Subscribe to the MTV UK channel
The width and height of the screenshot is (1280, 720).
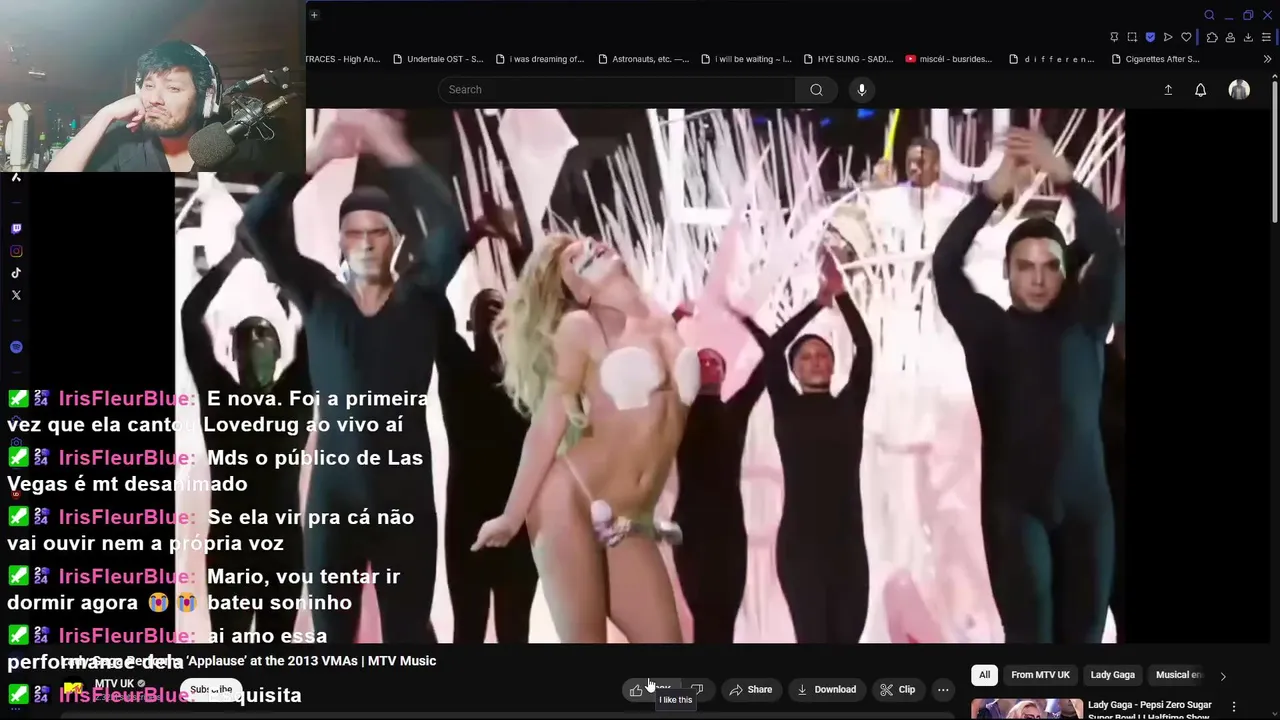point(211,690)
